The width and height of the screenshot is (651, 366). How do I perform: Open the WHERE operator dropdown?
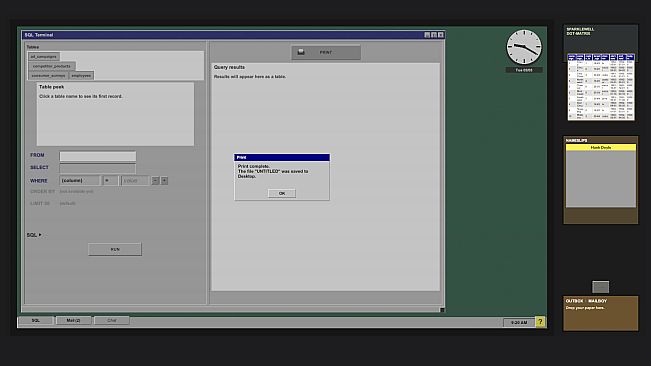(x=110, y=181)
